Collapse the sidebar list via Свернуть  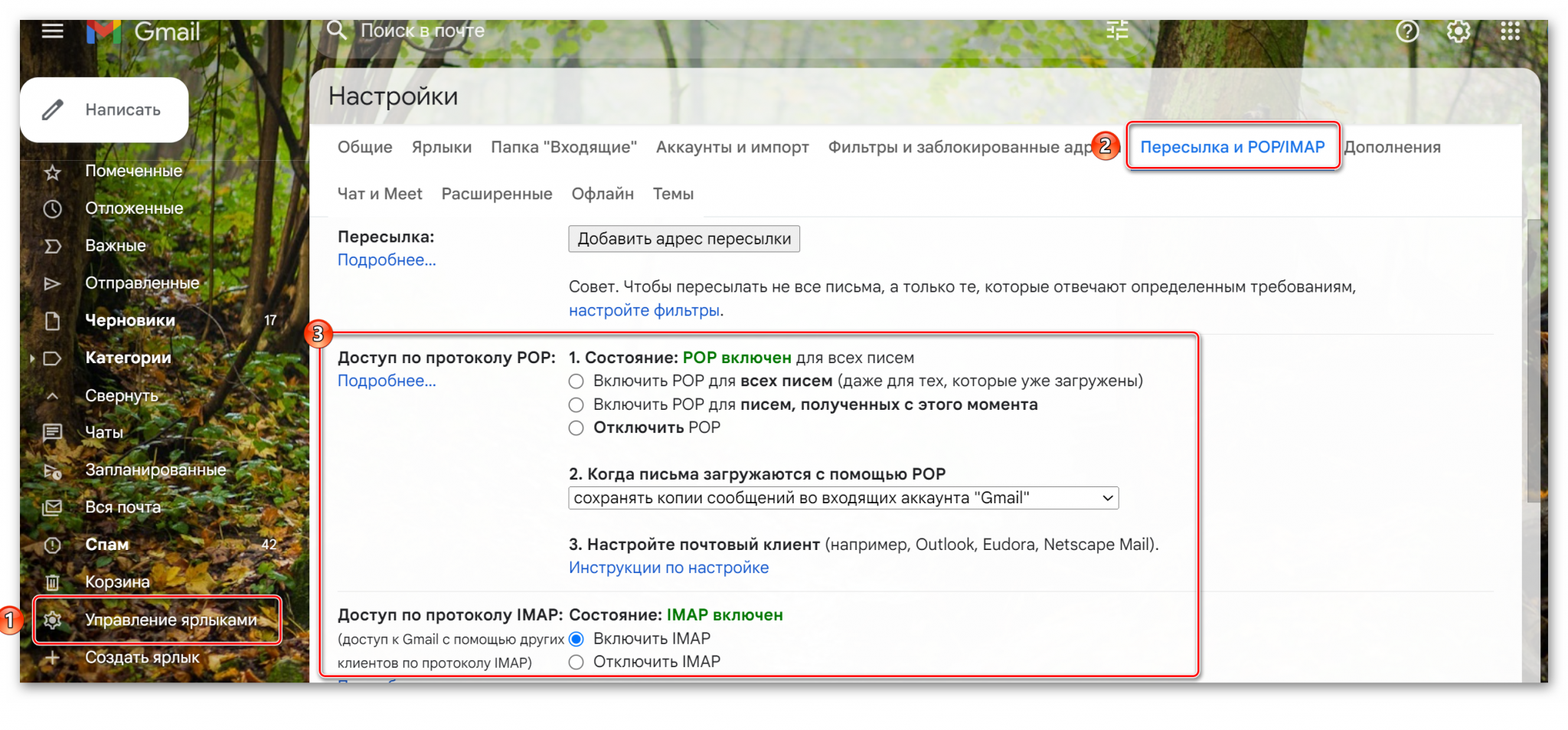(x=122, y=395)
